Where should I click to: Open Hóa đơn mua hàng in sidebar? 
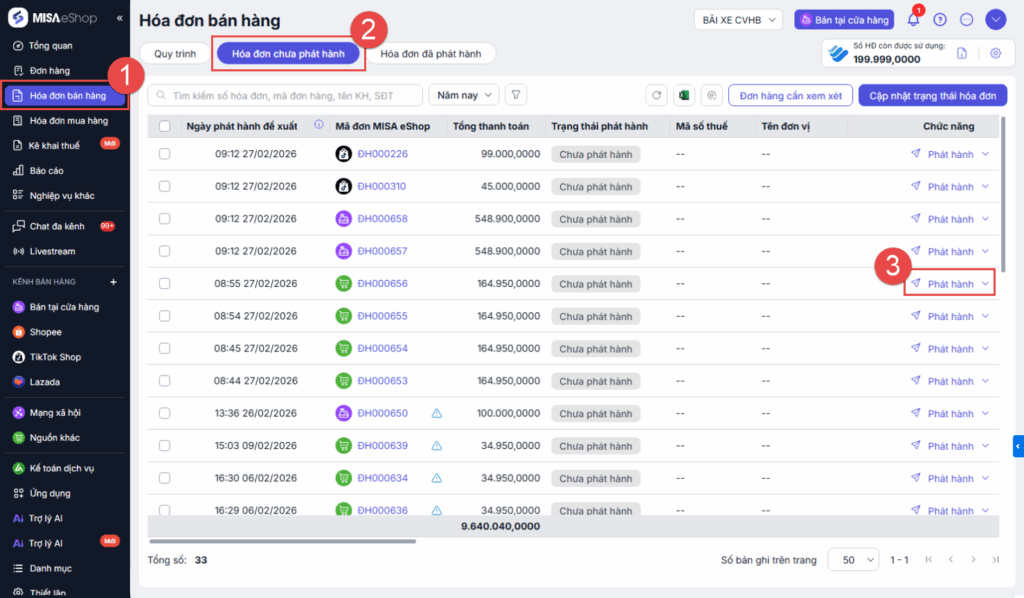[x=68, y=121]
